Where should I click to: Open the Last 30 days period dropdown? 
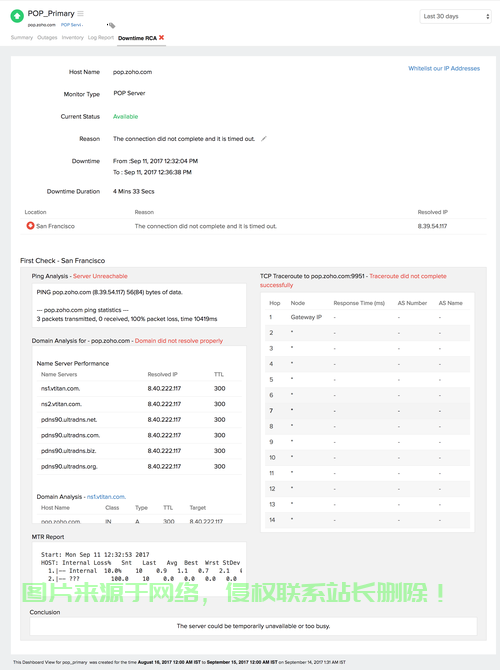456,16
